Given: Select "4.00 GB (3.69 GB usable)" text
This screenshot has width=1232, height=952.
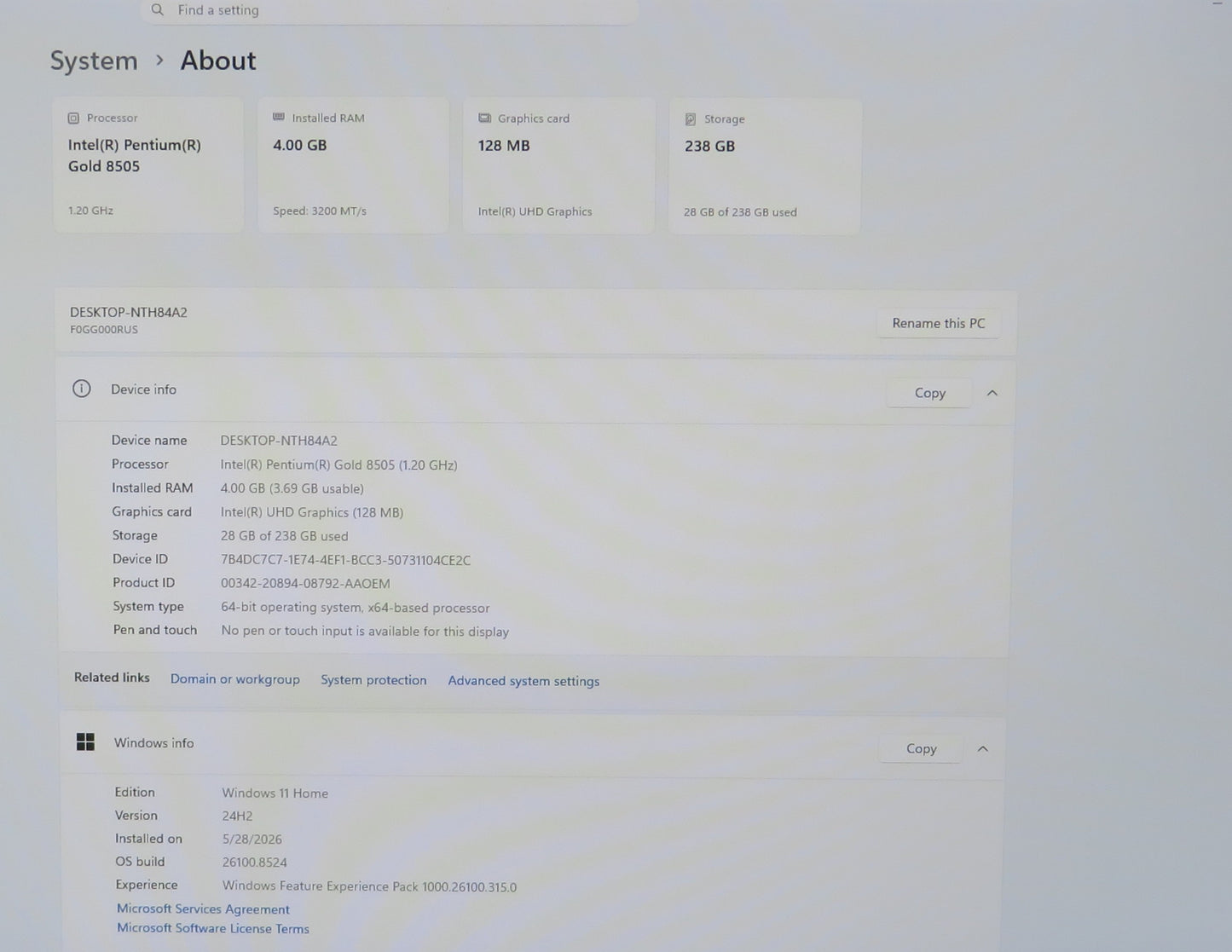Looking at the screenshot, I should (x=292, y=488).
